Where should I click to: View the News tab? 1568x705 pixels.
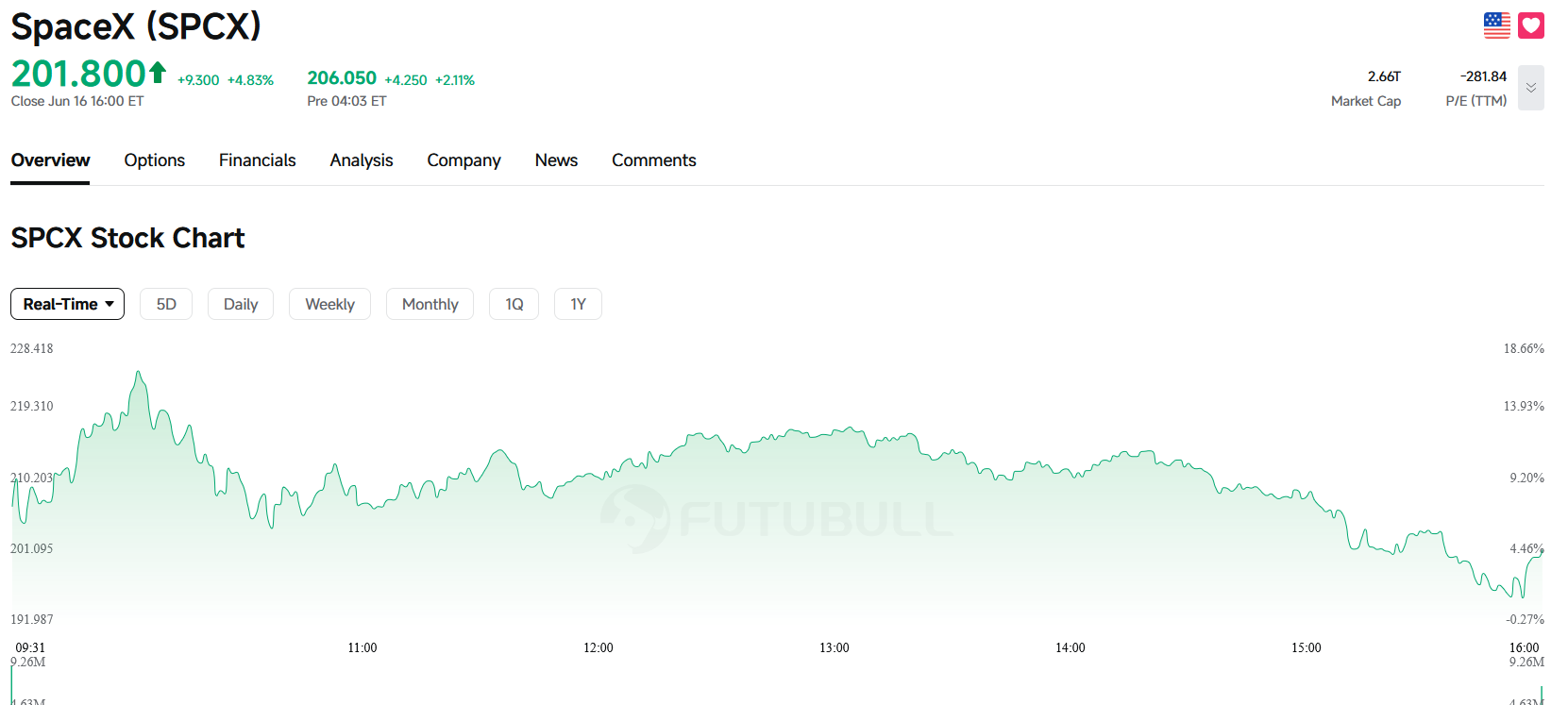pyautogui.click(x=556, y=160)
